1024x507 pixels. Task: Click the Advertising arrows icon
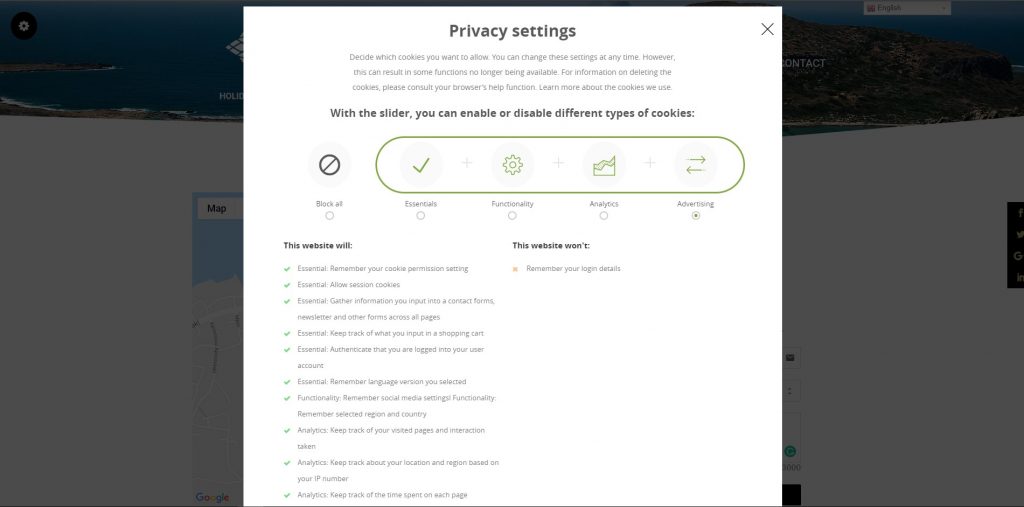[x=696, y=165]
